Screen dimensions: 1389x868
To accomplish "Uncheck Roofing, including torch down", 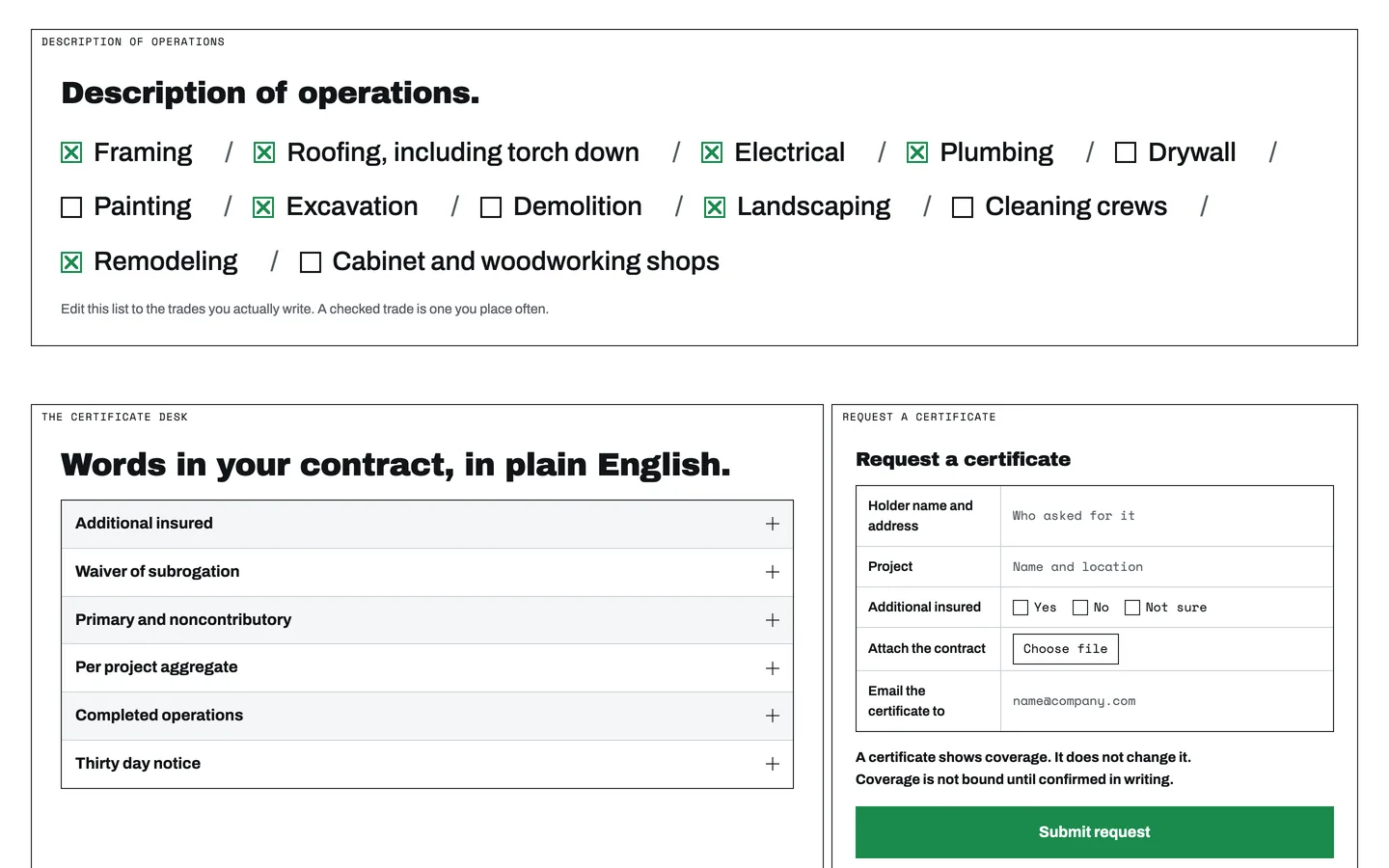I will [x=264, y=152].
